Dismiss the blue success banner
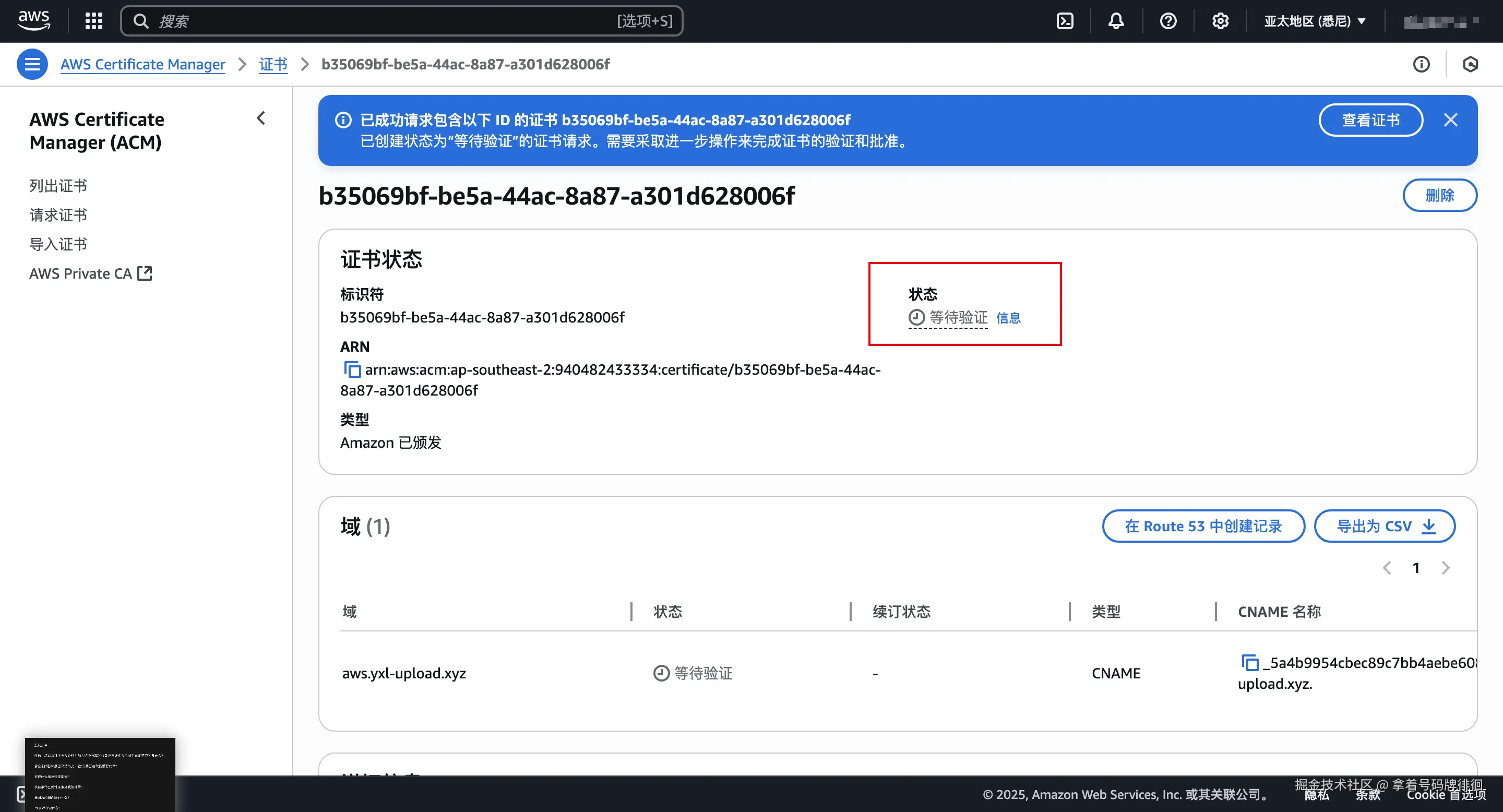Screen dimensions: 1503x812 (x=1450, y=120)
